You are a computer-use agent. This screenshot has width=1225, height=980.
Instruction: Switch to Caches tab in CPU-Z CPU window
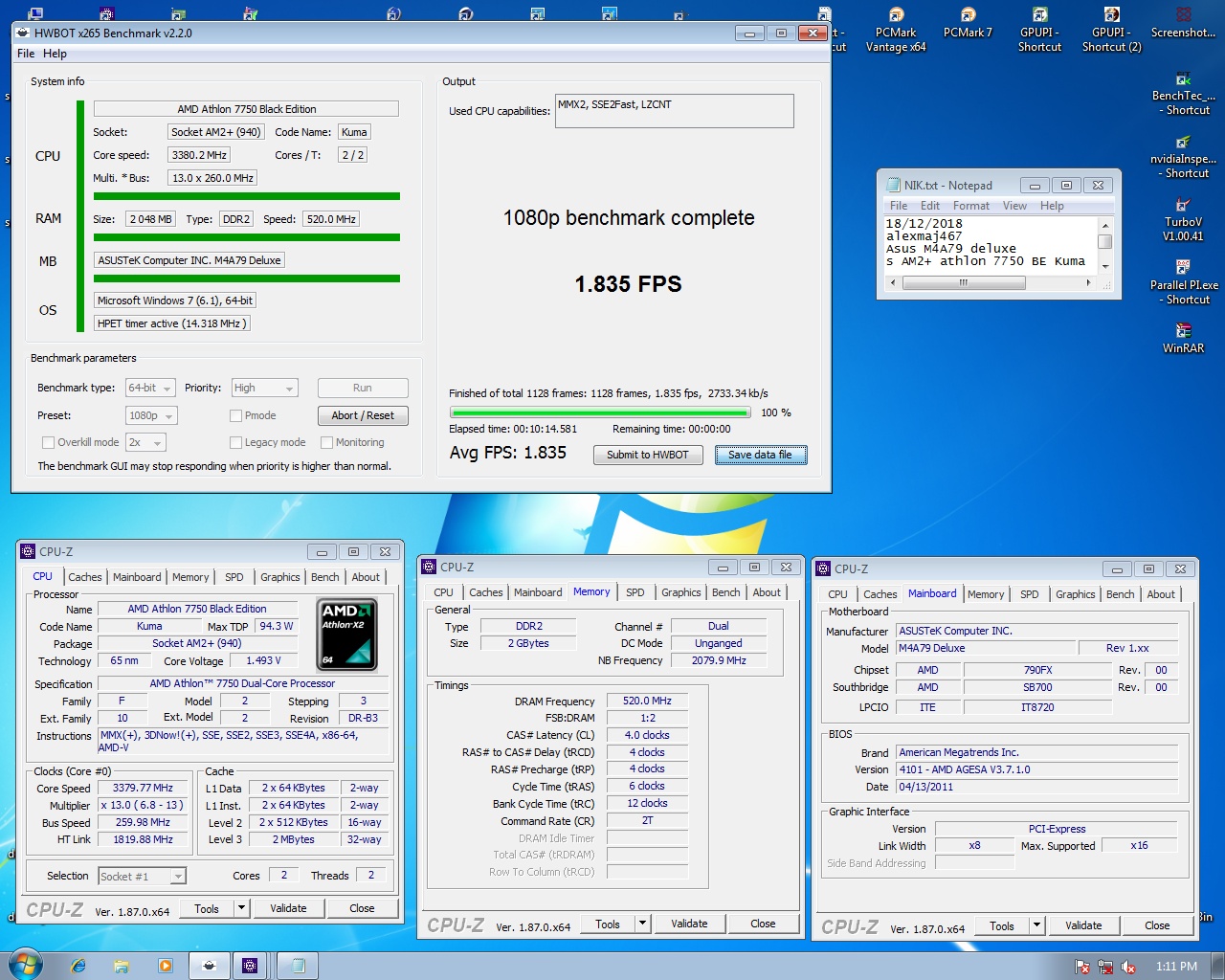point(84,577)
